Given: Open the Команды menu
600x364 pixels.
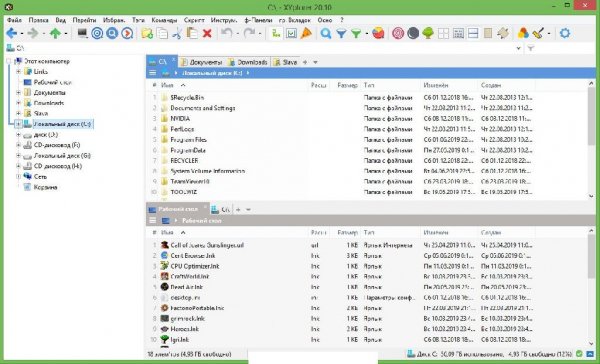Looking at the screenshot, I should 164,20.
